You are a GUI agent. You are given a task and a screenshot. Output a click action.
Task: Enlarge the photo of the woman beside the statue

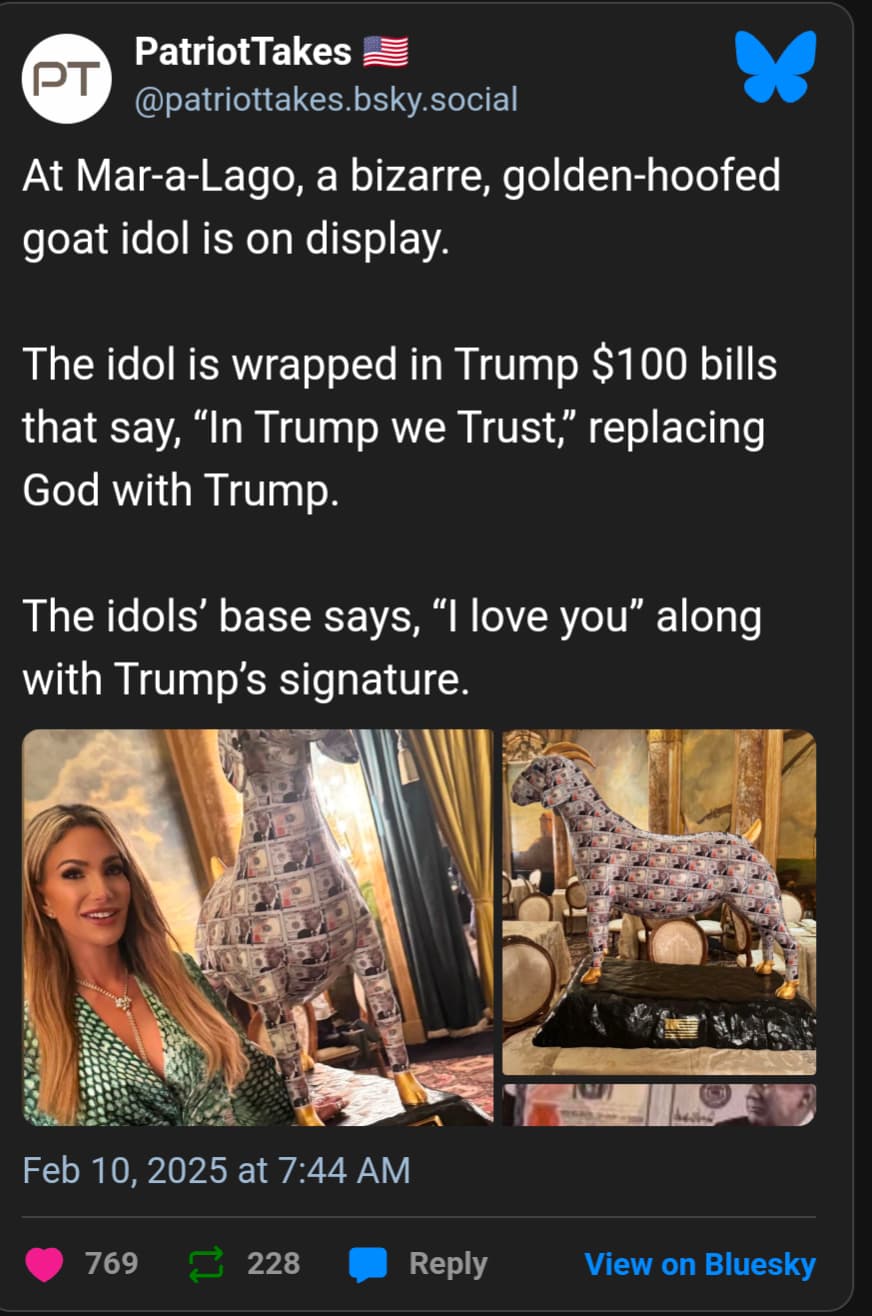click(258, 927)
